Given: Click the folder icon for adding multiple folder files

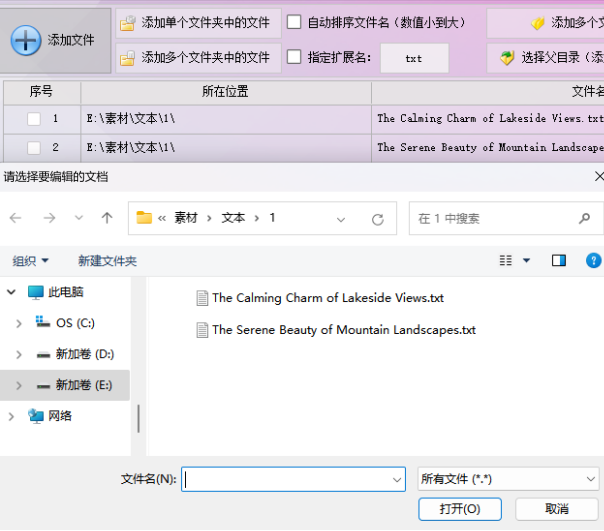Looking at the screenshot, I should (x=127, y=59).
